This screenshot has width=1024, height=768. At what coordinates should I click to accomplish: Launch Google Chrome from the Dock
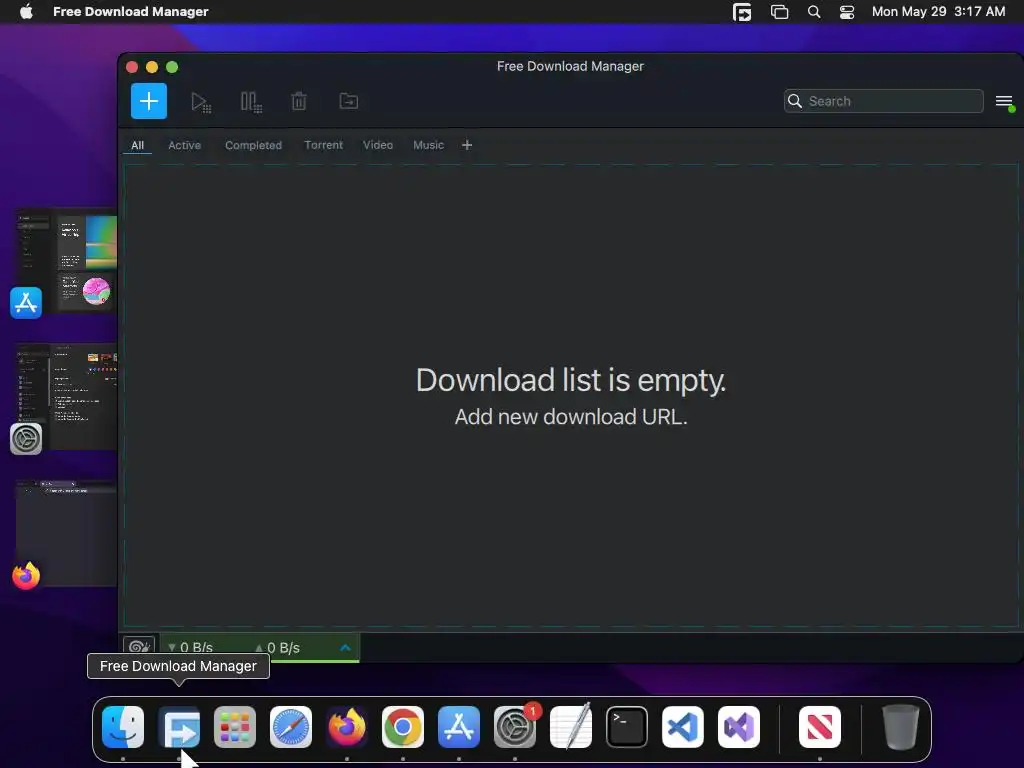click(x=403, y=727)
